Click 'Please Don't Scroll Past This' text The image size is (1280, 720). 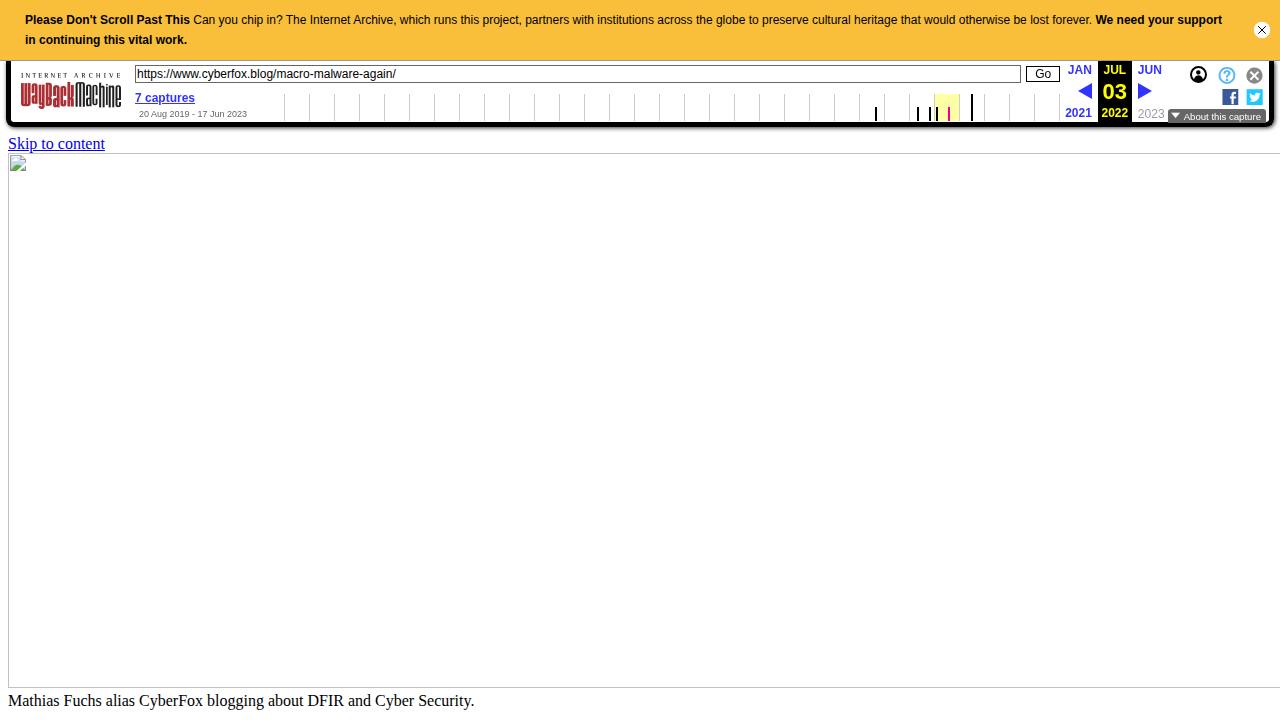pos(107,20)
